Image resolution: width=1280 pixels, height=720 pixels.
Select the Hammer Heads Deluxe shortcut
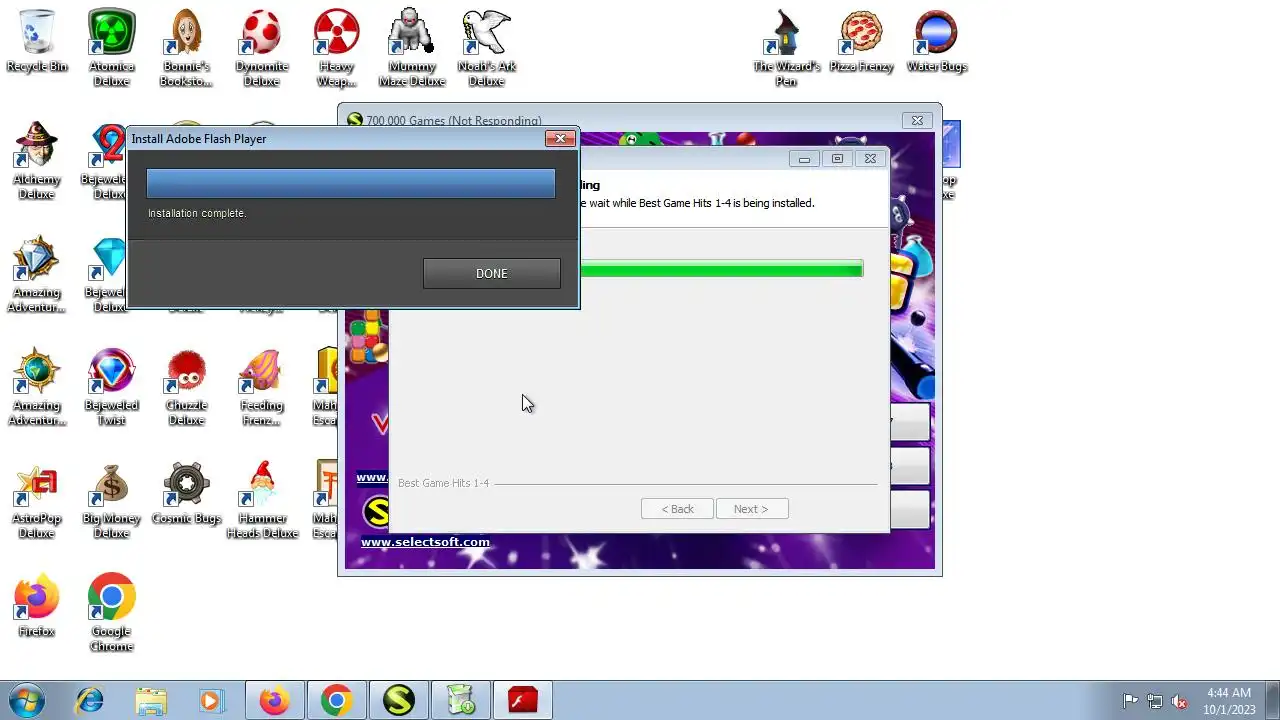[261, 500]
